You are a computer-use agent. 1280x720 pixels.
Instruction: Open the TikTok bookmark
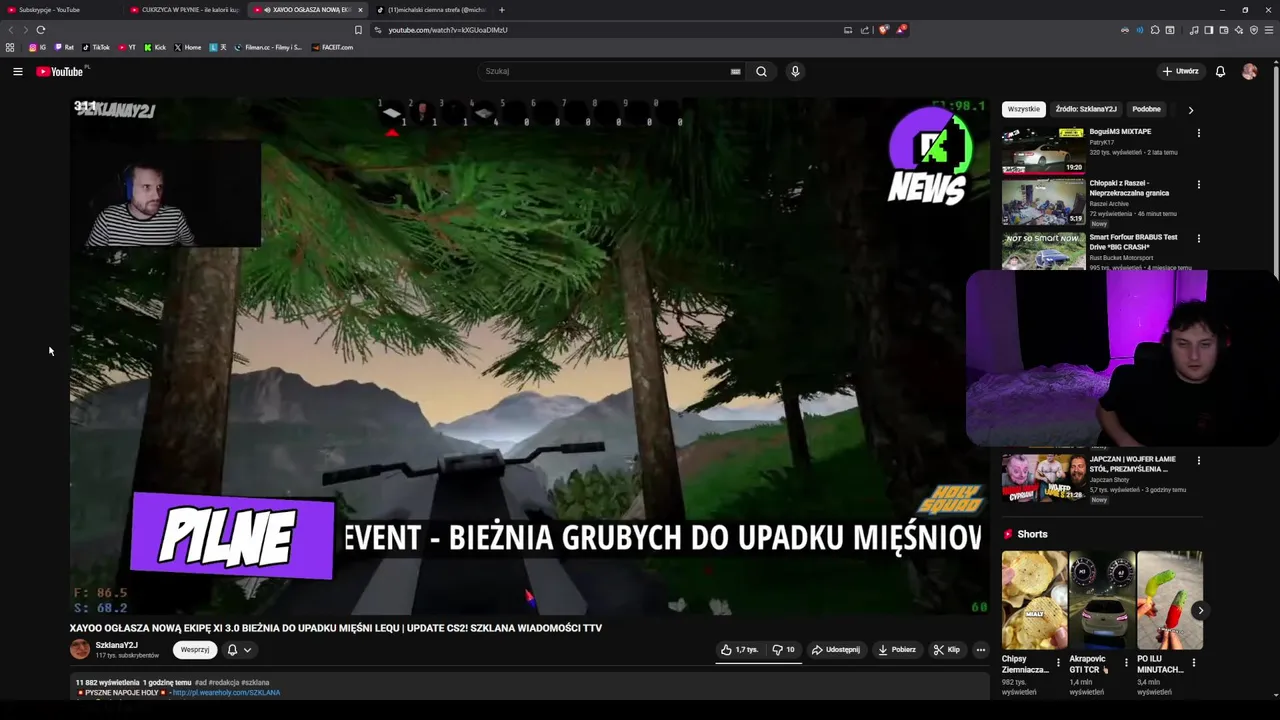pyautogui.click(x=96, y=47)
